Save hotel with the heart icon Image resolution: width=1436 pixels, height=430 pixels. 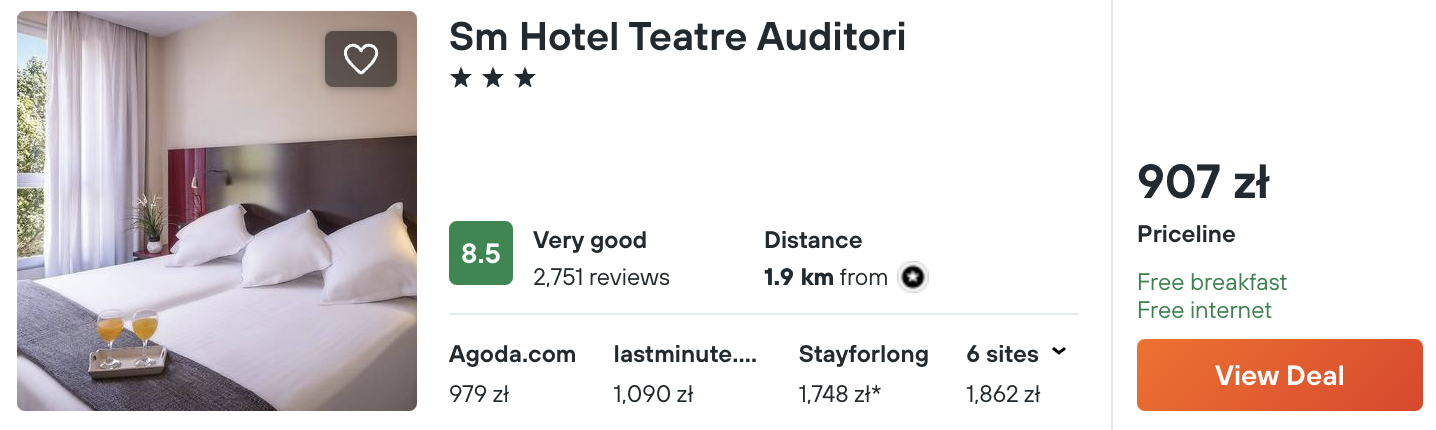(x=361, y=59)
